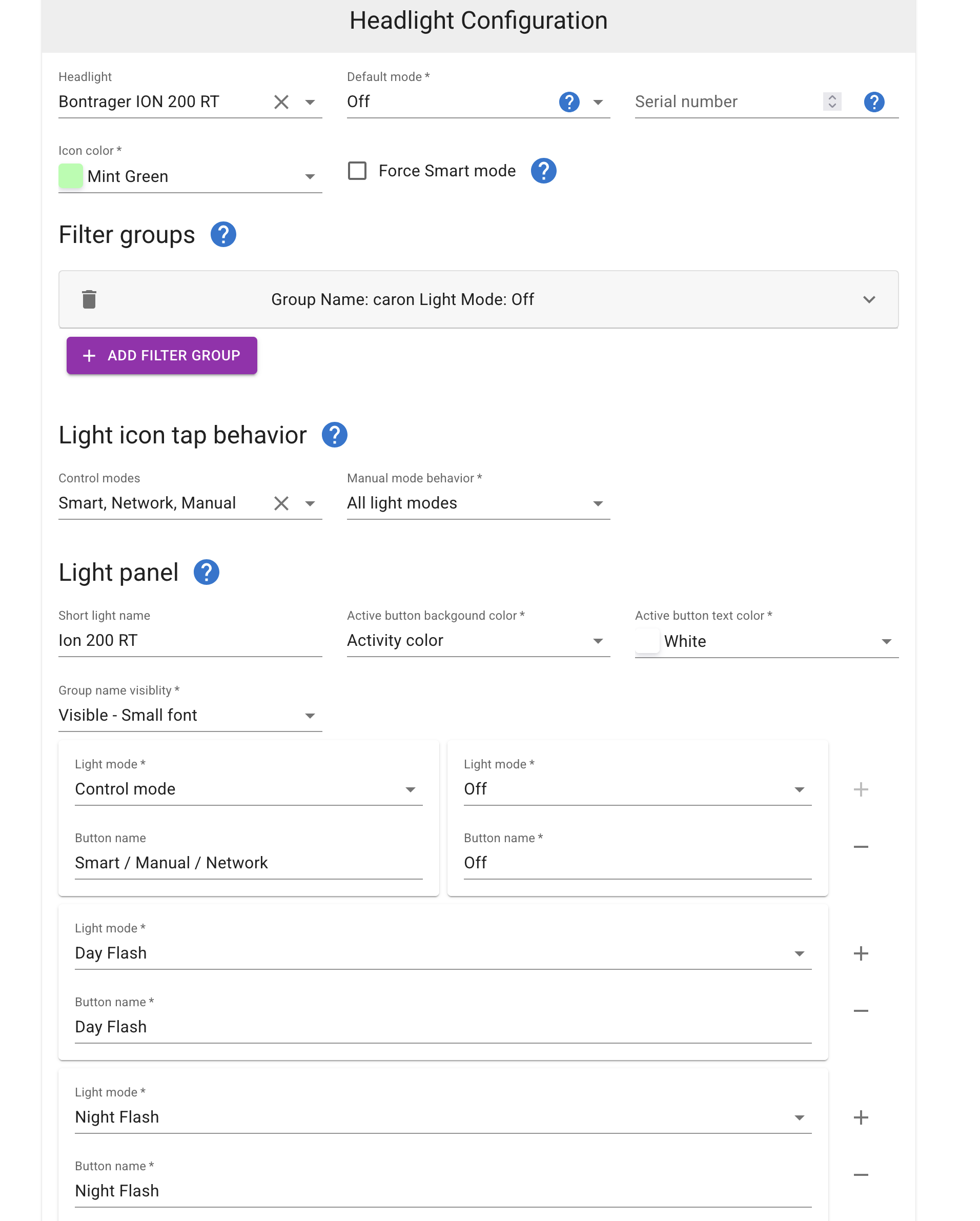Show help for Force Smart mode
The height and width of the screenshot is (1221, 980).
click(543, 171)
